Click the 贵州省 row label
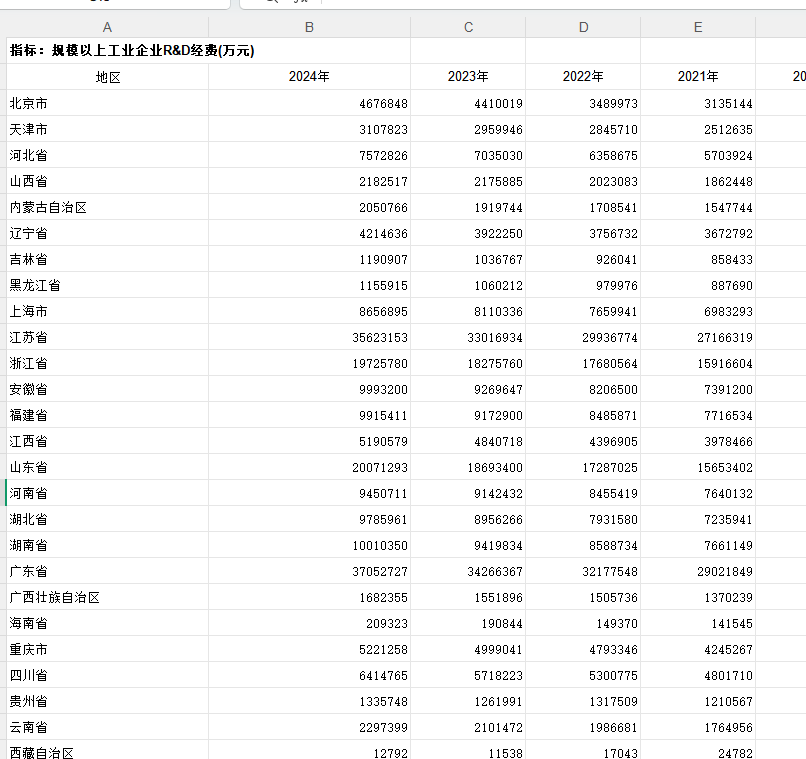The width and height of the screenshot is (806, 759). 28,701
